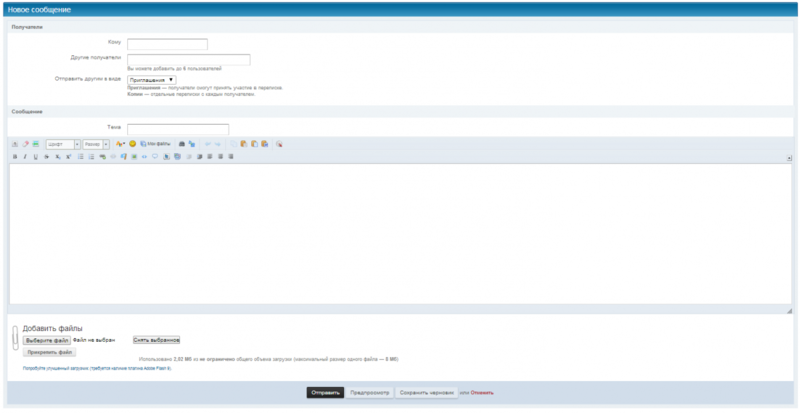Align text right in editor

point(231,157)
